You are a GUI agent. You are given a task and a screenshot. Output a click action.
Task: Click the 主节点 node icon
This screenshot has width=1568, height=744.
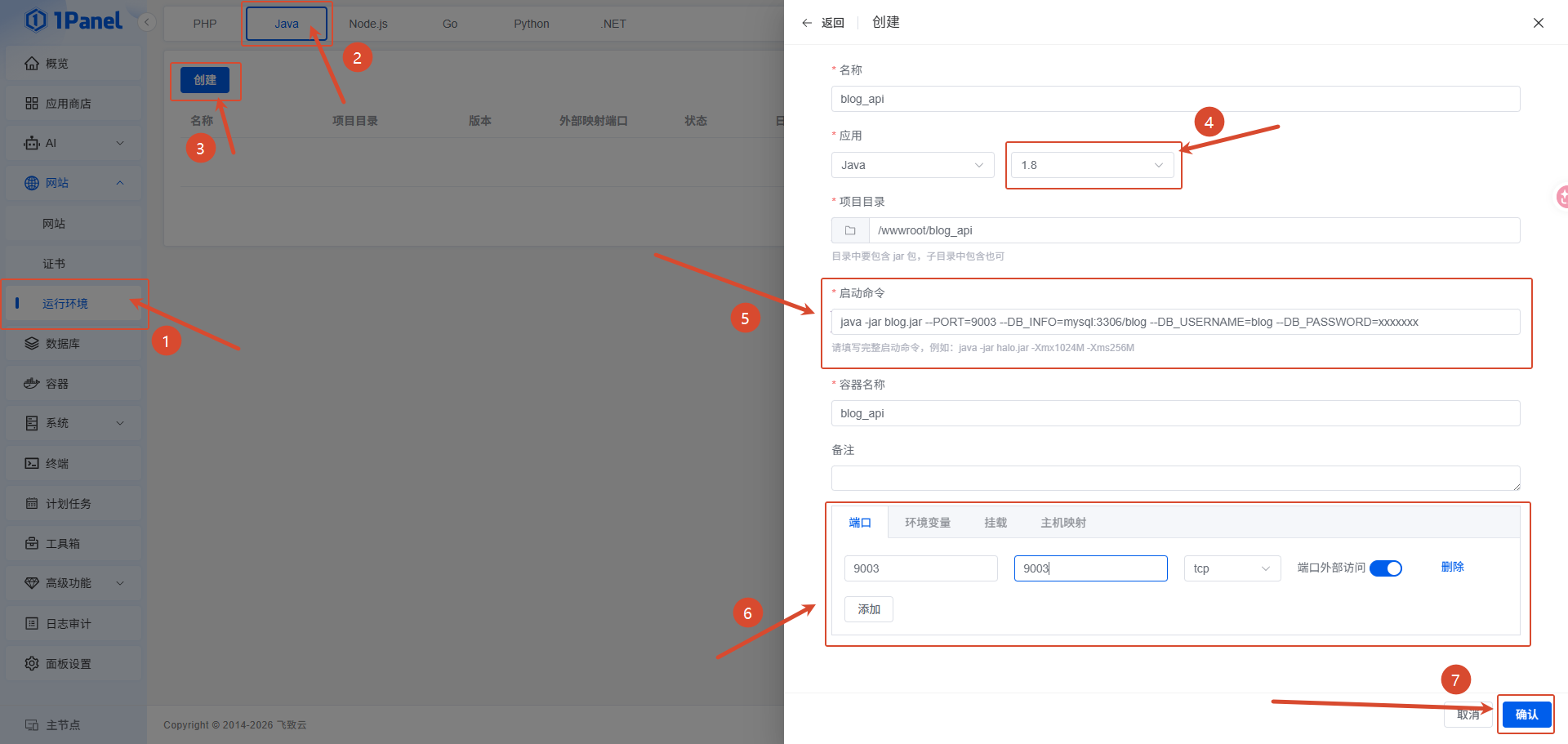pos(32,725)
